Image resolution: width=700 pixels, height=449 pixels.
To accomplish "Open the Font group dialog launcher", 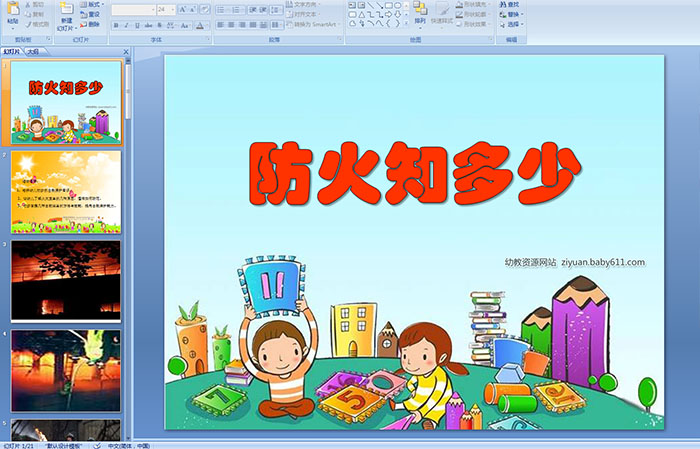I will tap(208, 40).
